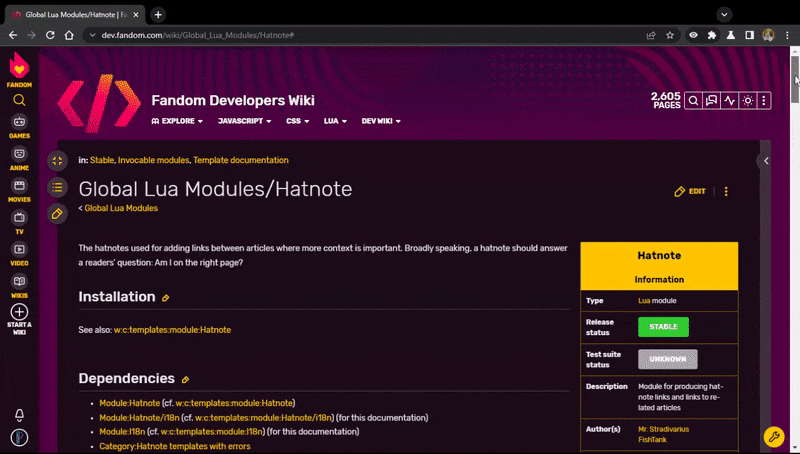The width and height of the screenshot is (800, 454).
Task: Open the Movies section in sidebar
Action: pyautogui.click(x=19, y=190)
